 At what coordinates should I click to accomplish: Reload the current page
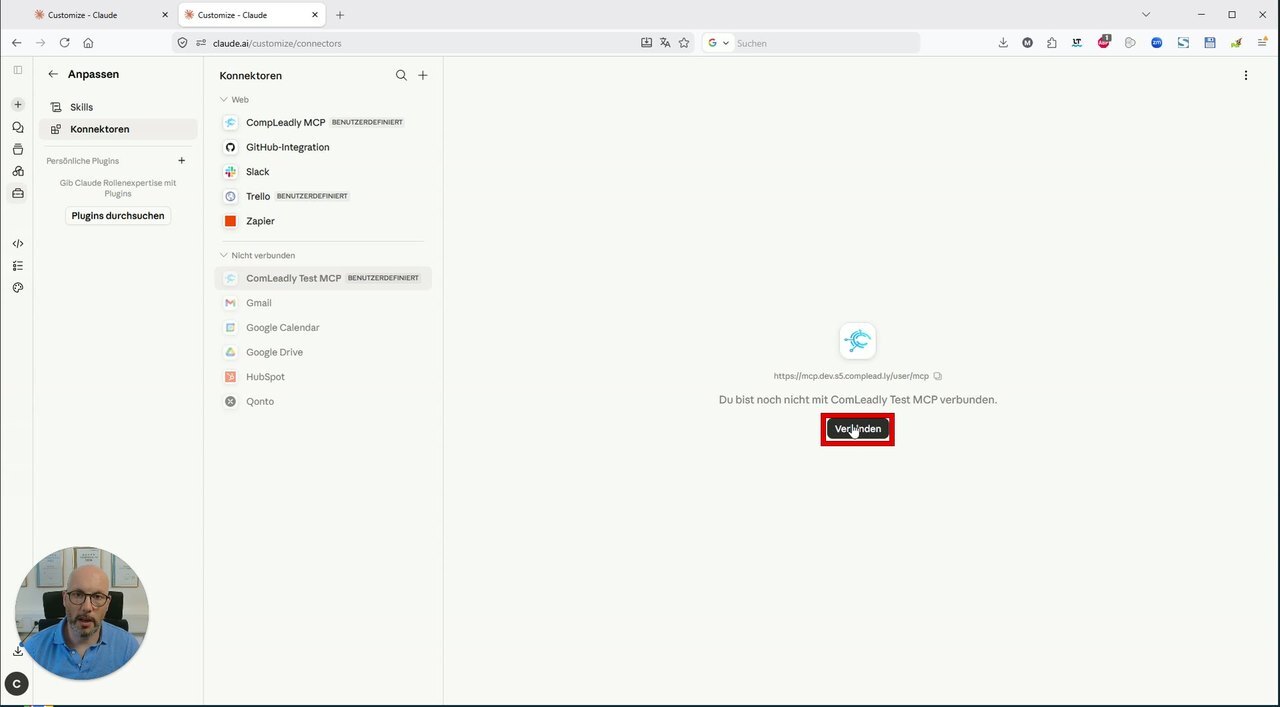pos(64,43)
